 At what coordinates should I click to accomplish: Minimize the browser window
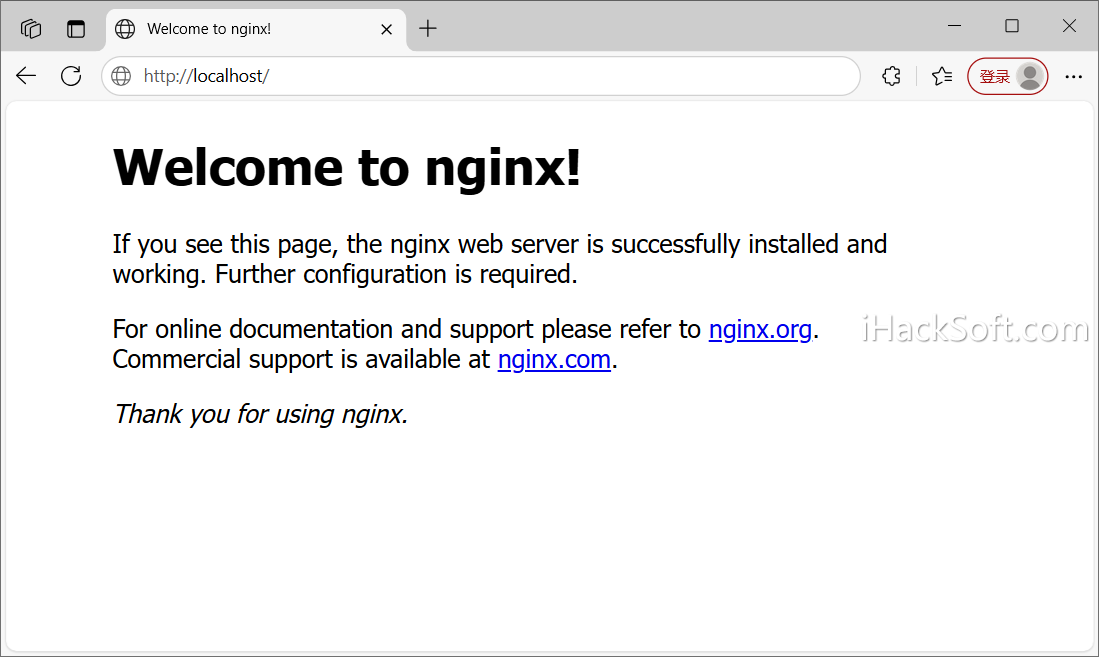coord(955,26)
